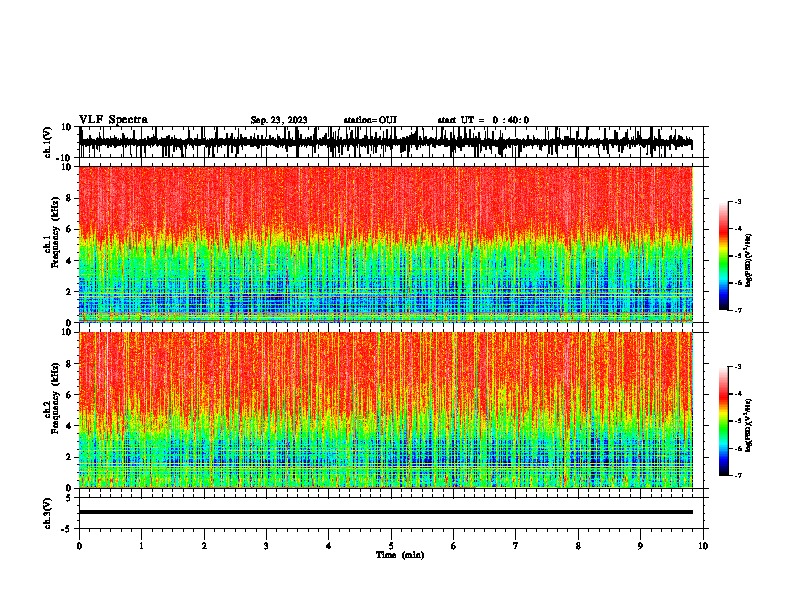Click the ch.2 spectrogram color bar

tap(724, 421)
